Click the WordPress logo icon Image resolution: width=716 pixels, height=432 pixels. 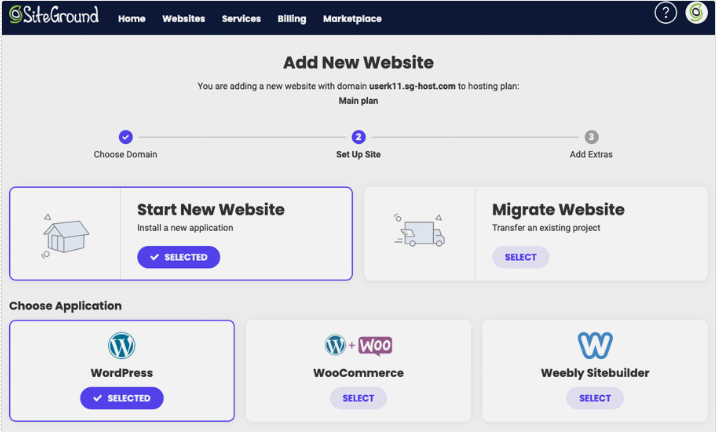click(121, 345)
